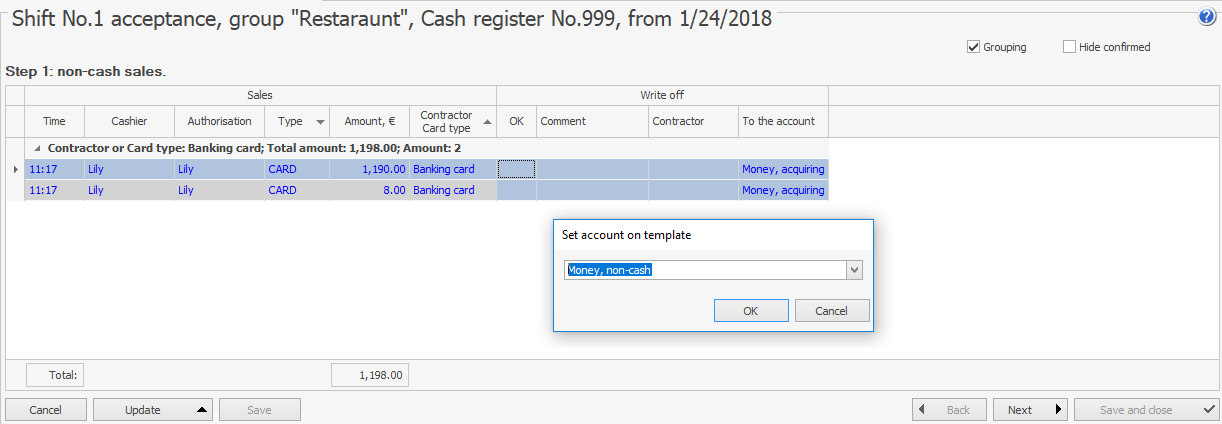The height and width of the screenshot is (424, 1222).
Task: Click the Back navigation button
Action: (949, 409)
